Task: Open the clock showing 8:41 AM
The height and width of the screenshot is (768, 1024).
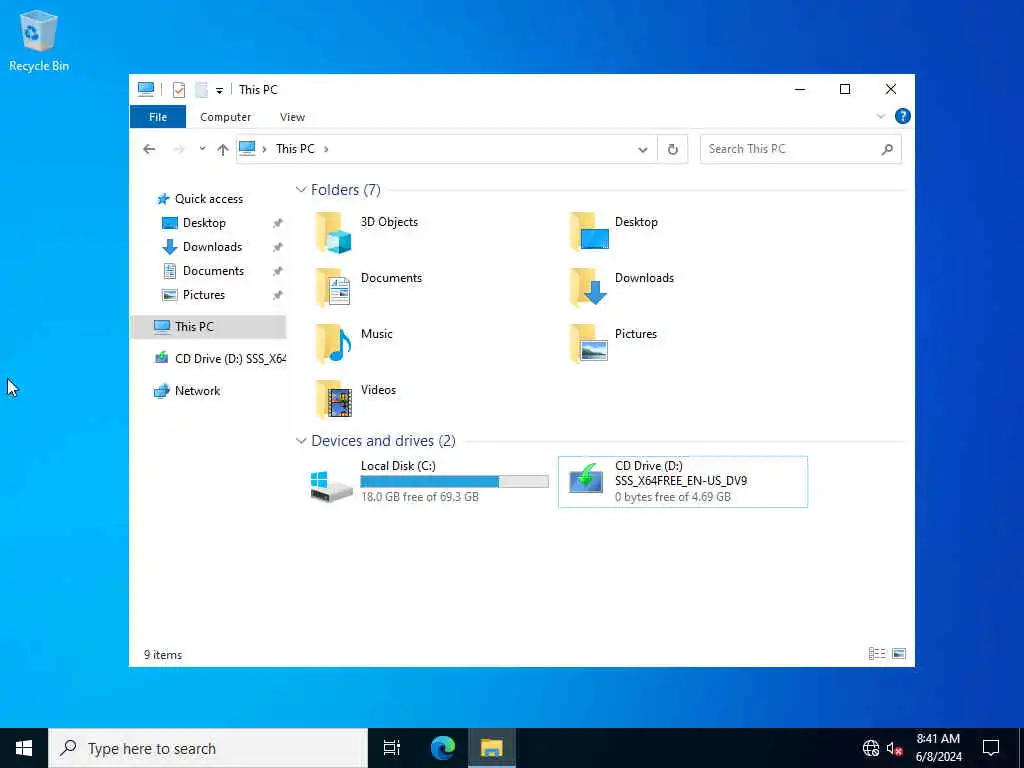Action: click(938, 748)
